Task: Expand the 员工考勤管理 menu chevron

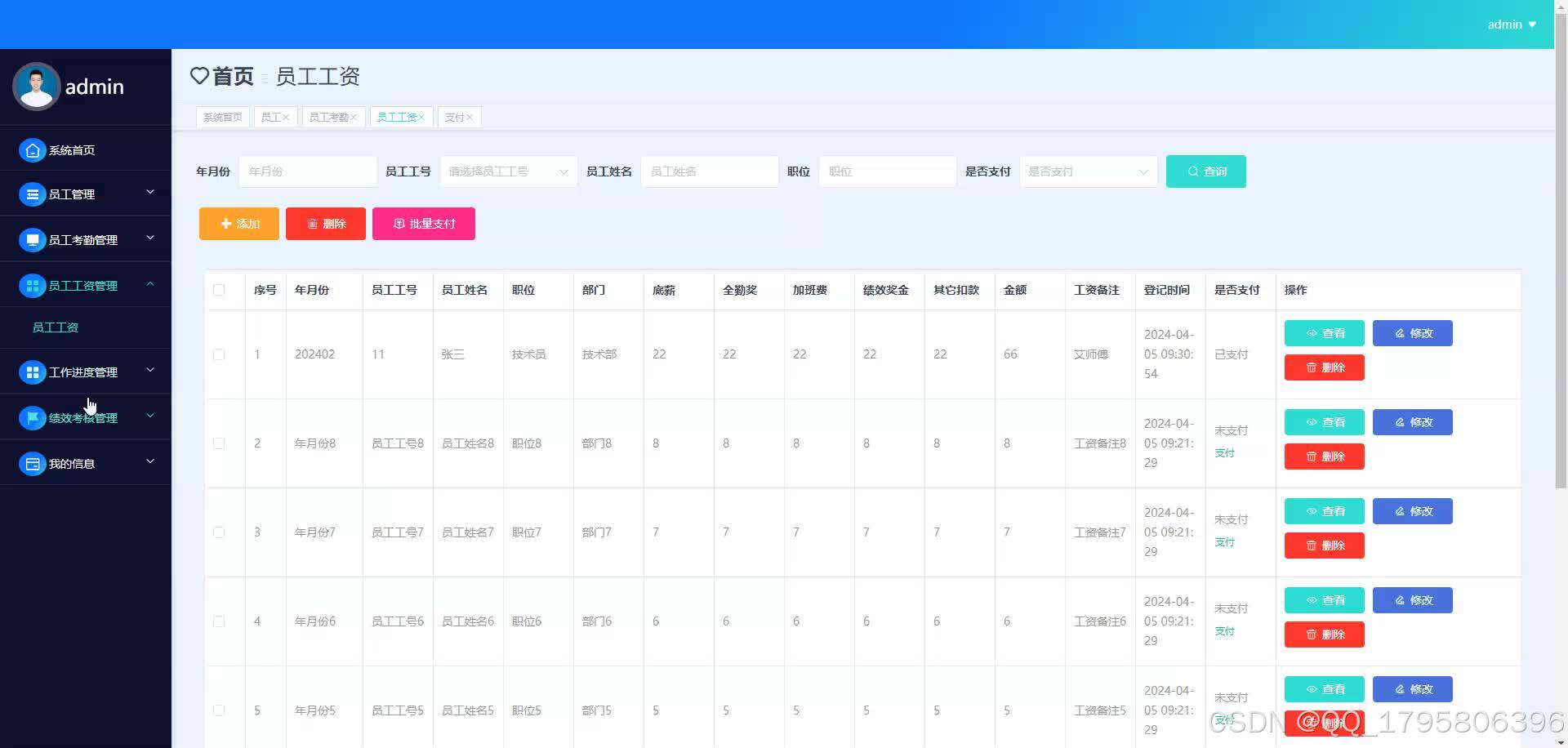Action: [x=150, y=238]
